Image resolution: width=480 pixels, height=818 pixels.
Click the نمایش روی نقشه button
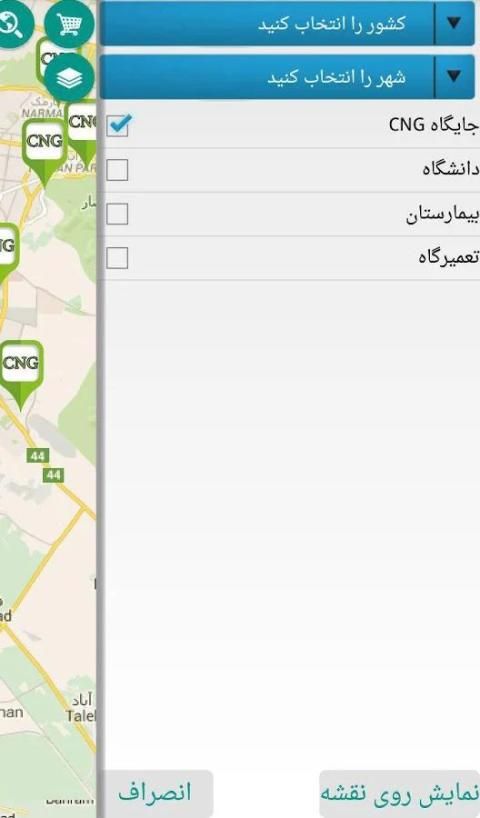coord(400,793)
